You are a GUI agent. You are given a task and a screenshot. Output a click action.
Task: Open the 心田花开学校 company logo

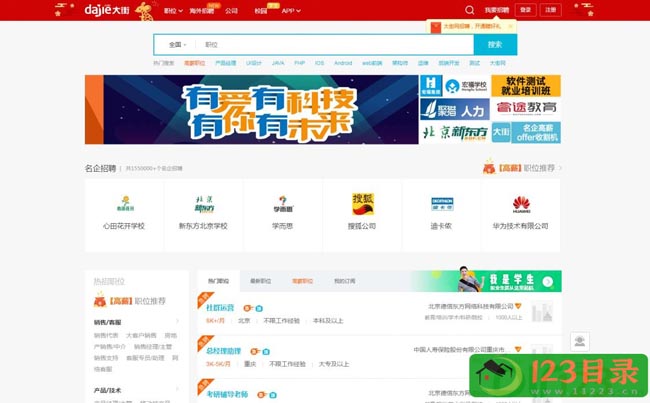point(125,204)
